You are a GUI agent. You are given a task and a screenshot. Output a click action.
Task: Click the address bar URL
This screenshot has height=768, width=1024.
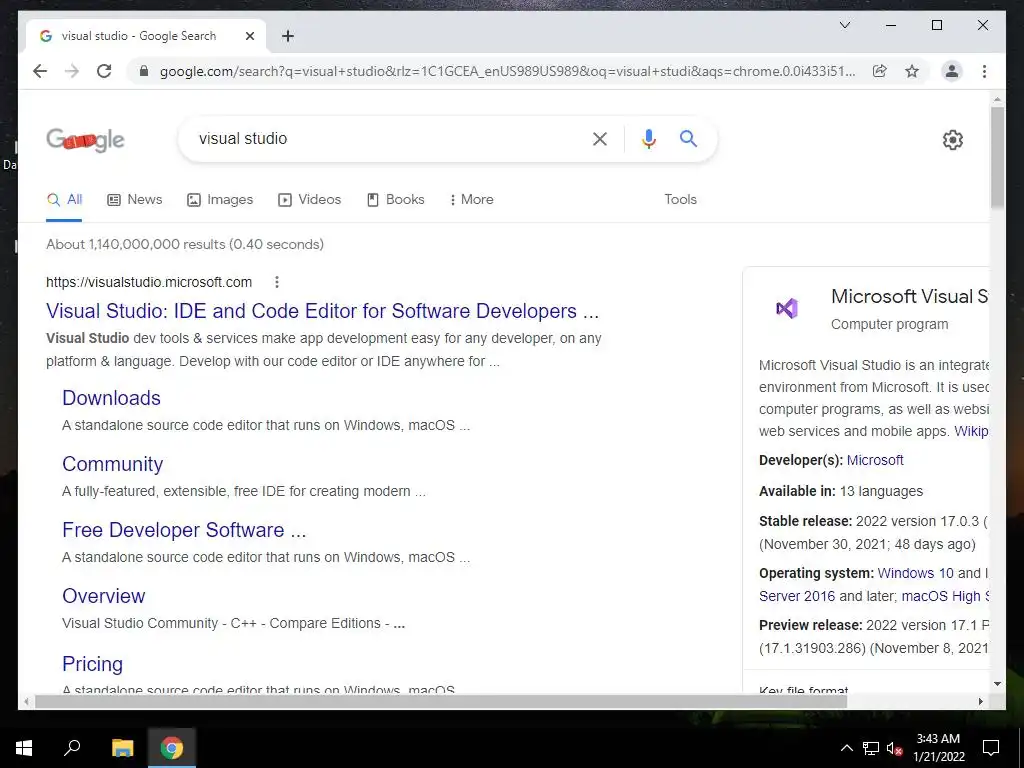[x=507, y=71]
